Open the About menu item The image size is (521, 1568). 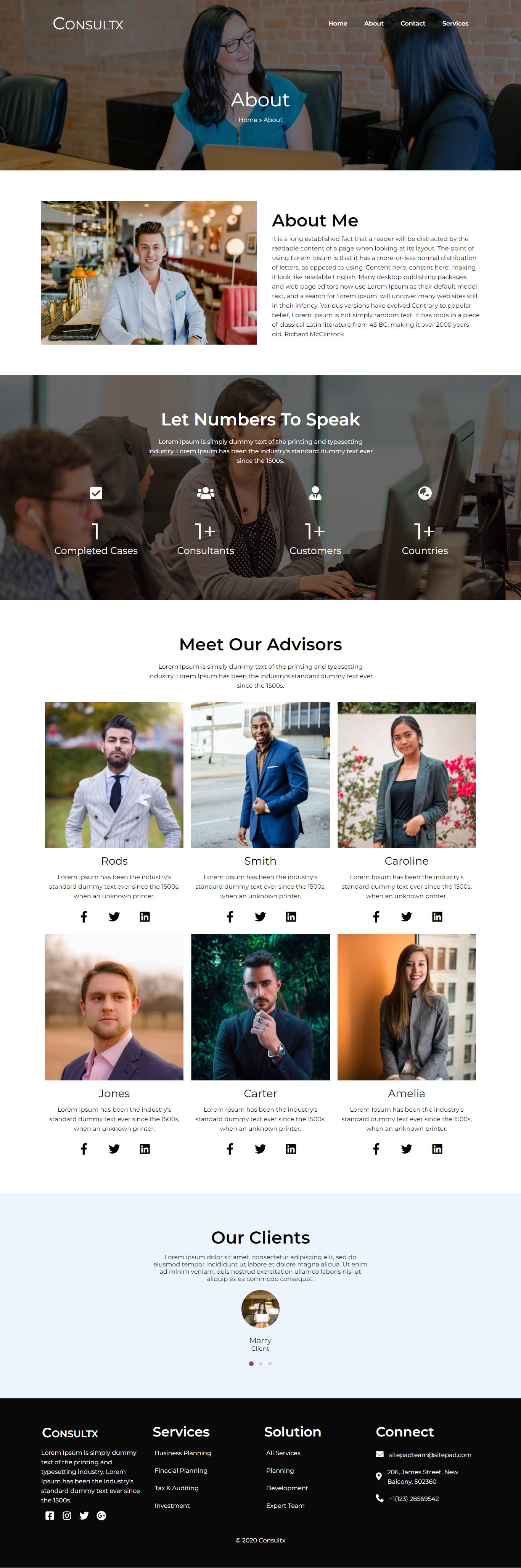coord(374,23)
